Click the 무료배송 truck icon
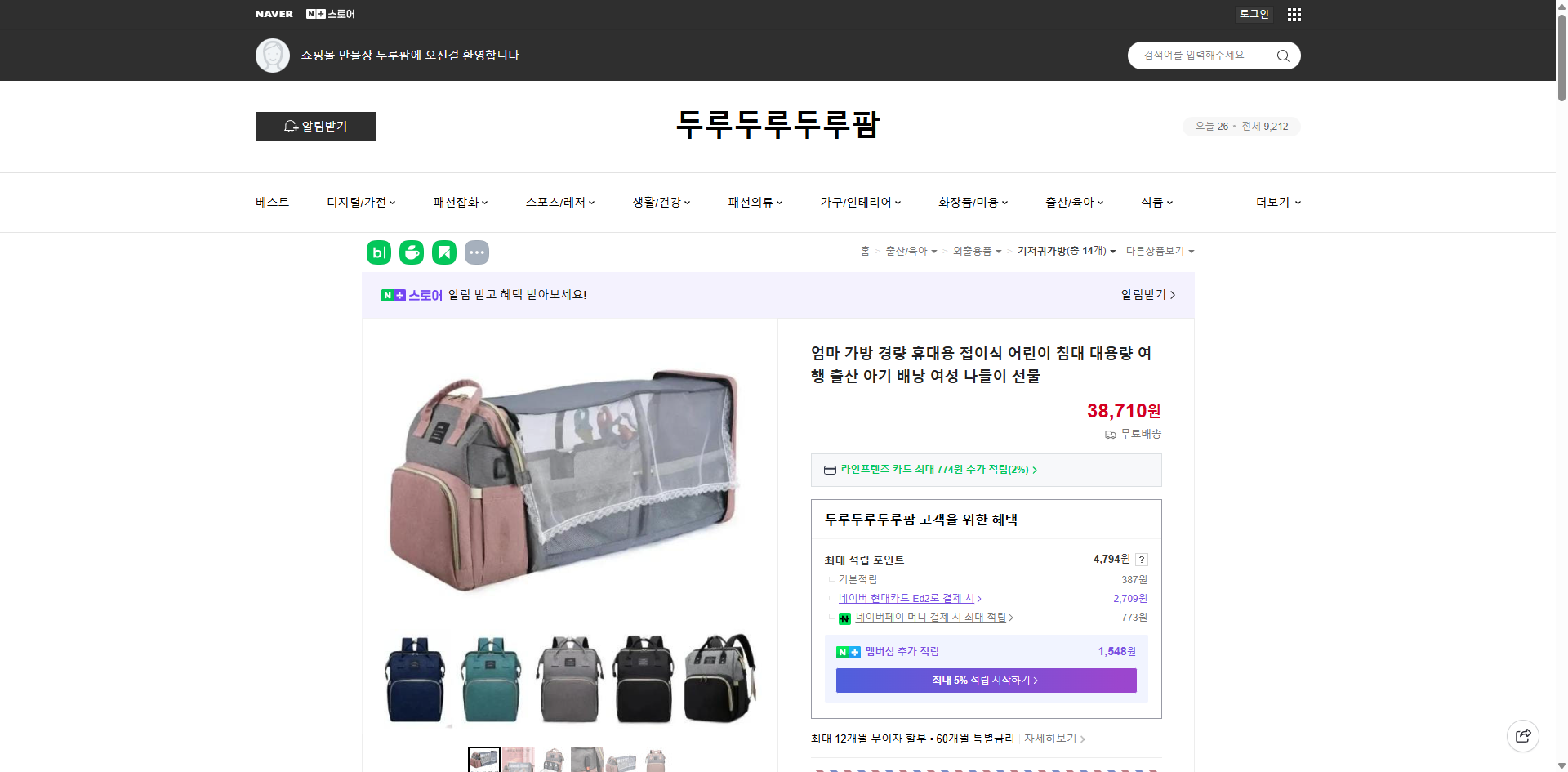The height and width of the screenshot is (772, 1568). (x=1109, y=435)
